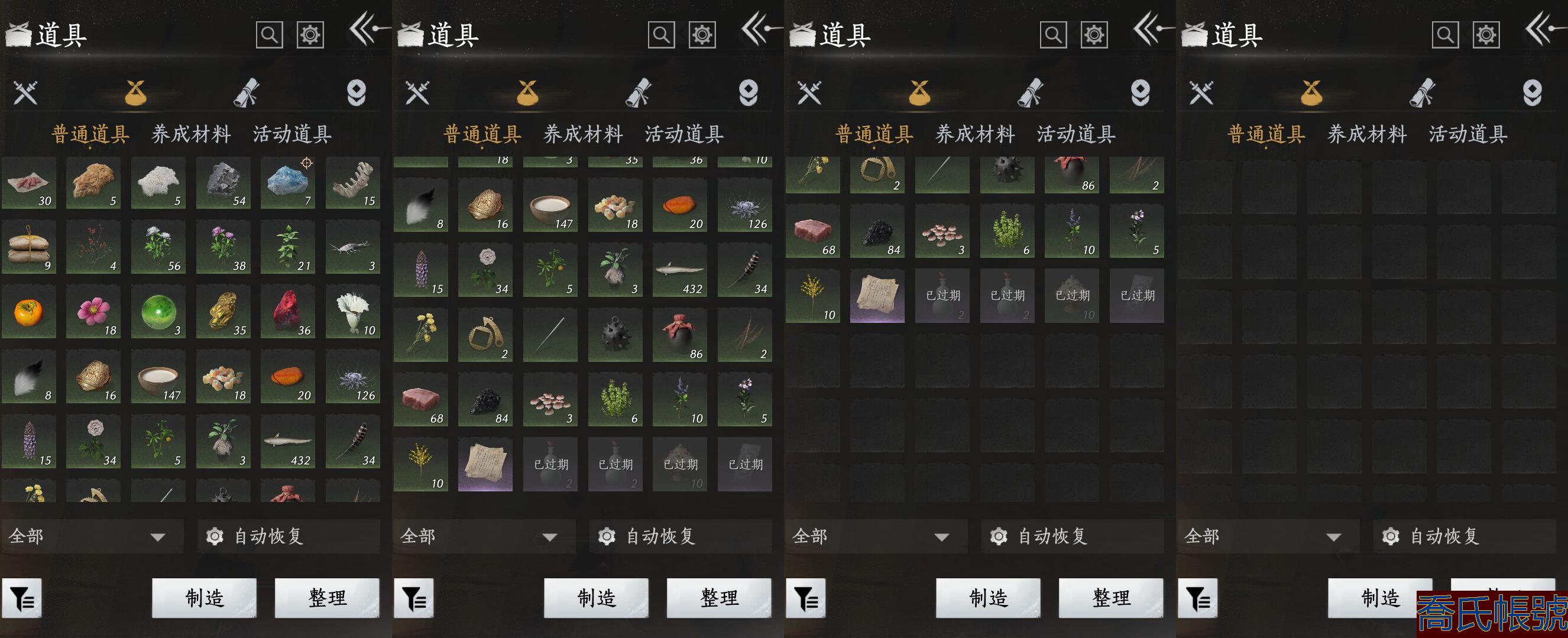This screenshot has width=1568, height=638.
Task: Click the gray ore item showing 54
Action: (223, 183)
